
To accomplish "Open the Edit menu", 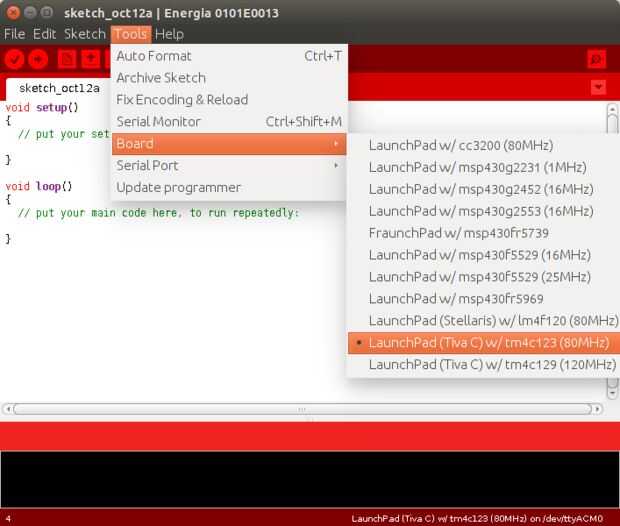I will 44,34.
